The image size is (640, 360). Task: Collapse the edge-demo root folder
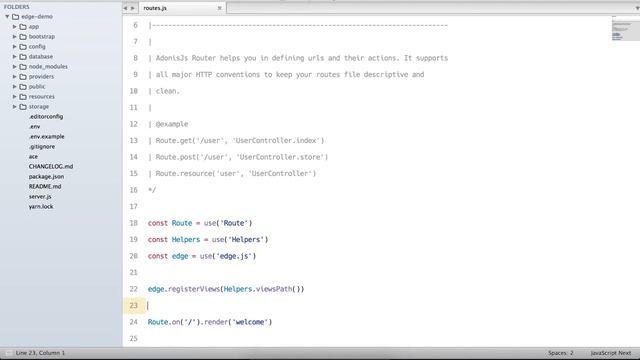(x=7, y=17)
